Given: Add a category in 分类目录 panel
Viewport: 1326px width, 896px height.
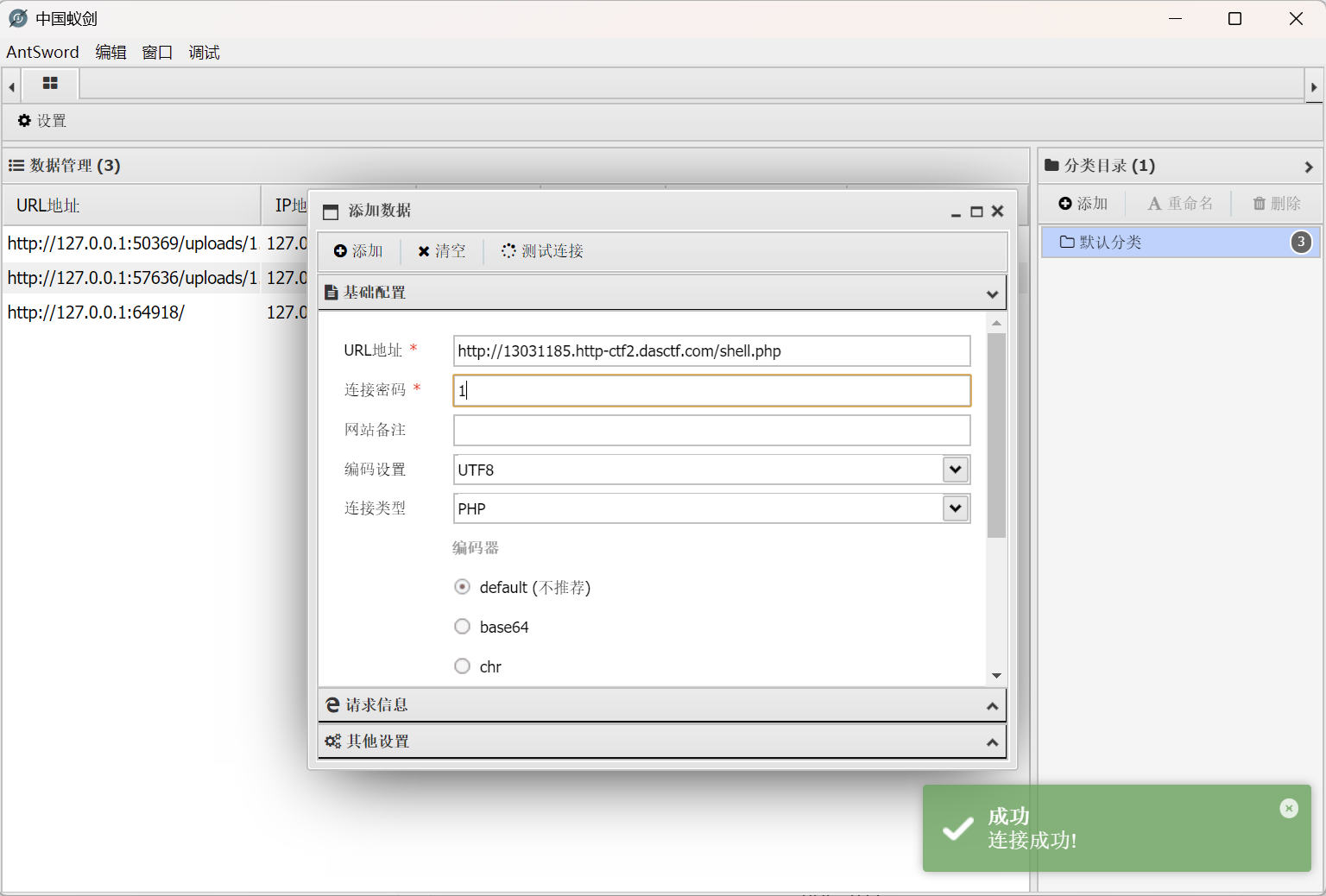Looking at the screenshot, I should (1083, 204).
